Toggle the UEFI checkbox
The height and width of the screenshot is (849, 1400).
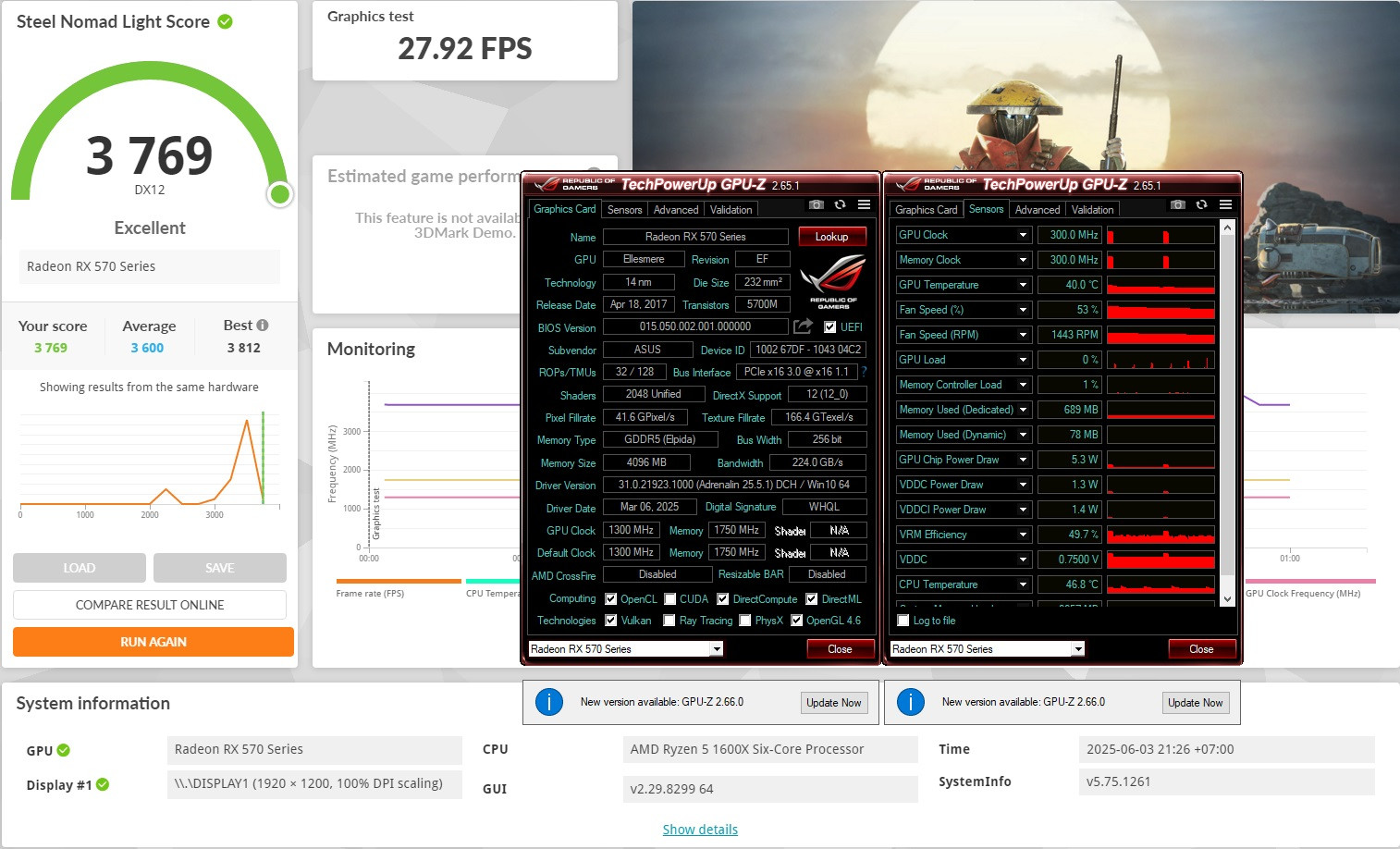click(x=829, y=327)
